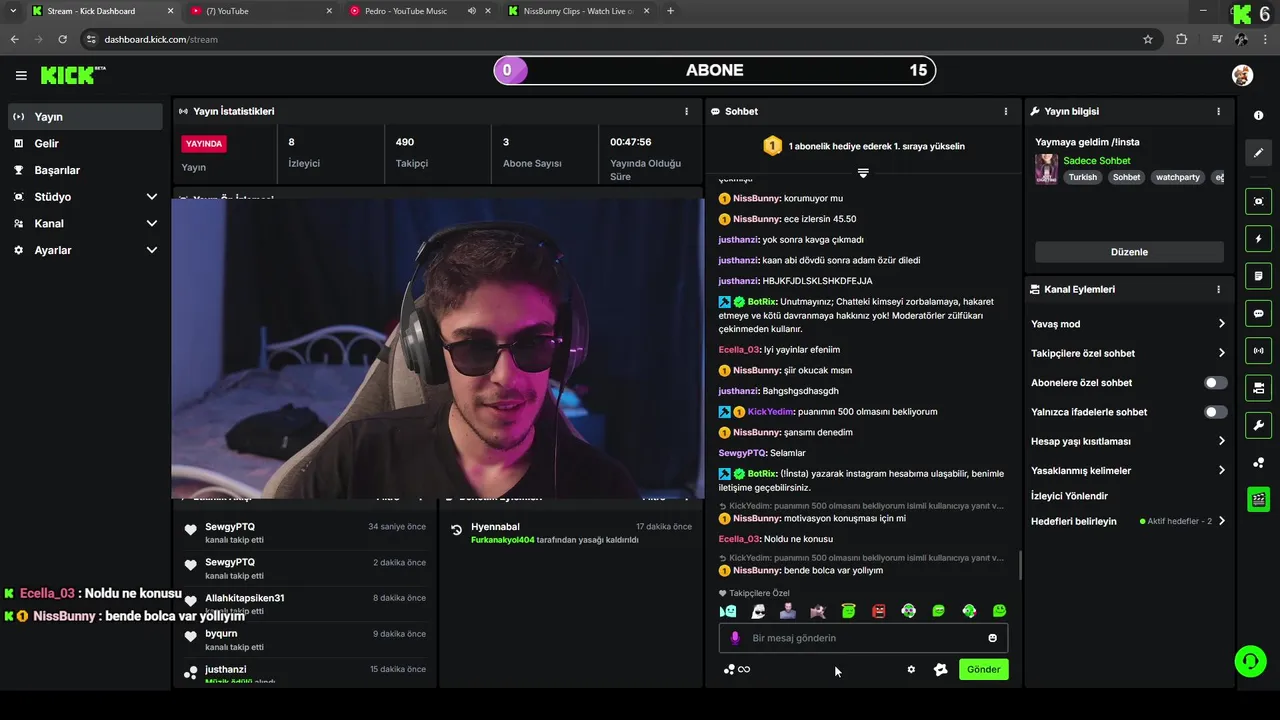The width and height of the screenshot is (1280, 720).
Task: Open Yasaklanmış kelimeler settings
Action: pyautogui.click(x=1128, y=471)
